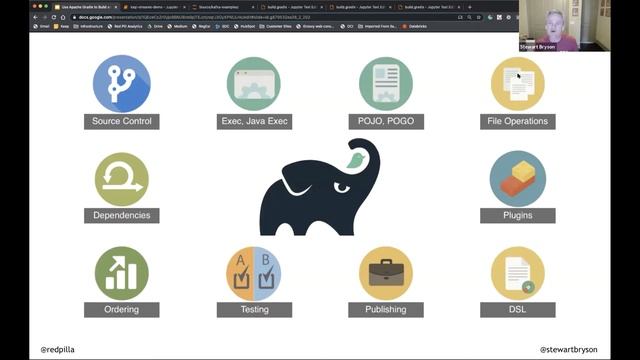The width and height of the screenshot is (640, 360).
Task: Click the Source Control label
Action: [x=122, y=122]
